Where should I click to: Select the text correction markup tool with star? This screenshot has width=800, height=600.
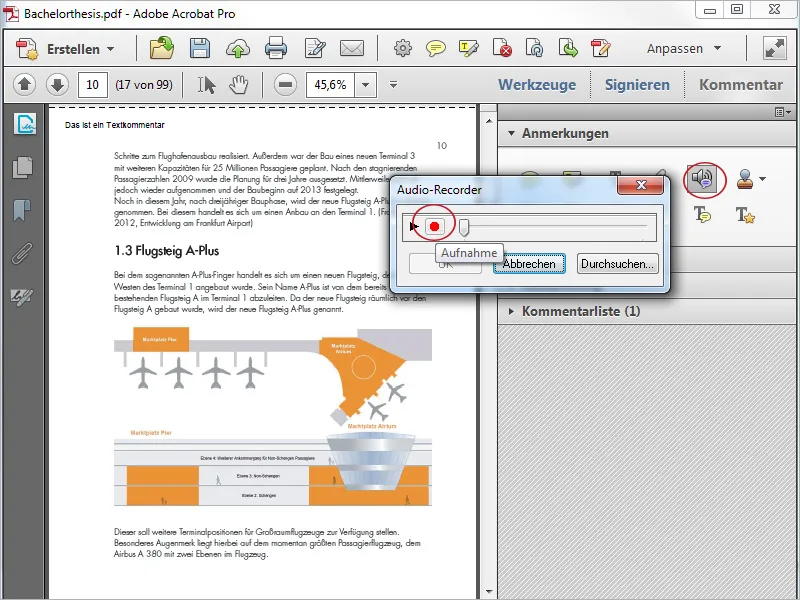pyautogui.click(x=745, y=215)
